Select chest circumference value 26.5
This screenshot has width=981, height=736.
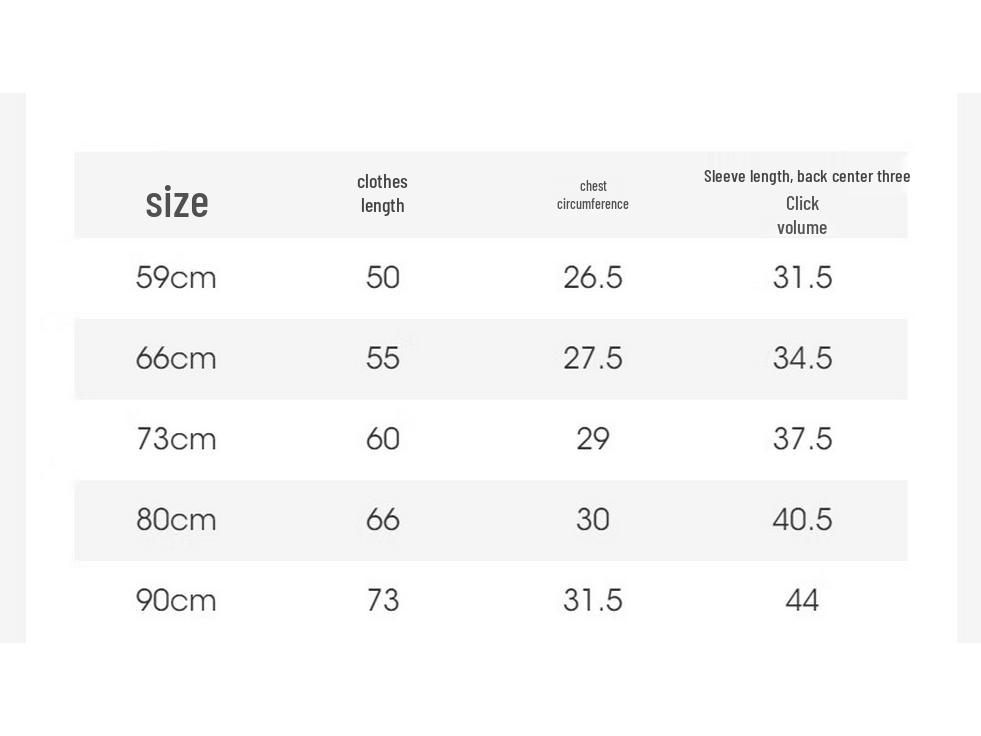tap(592, 277)
